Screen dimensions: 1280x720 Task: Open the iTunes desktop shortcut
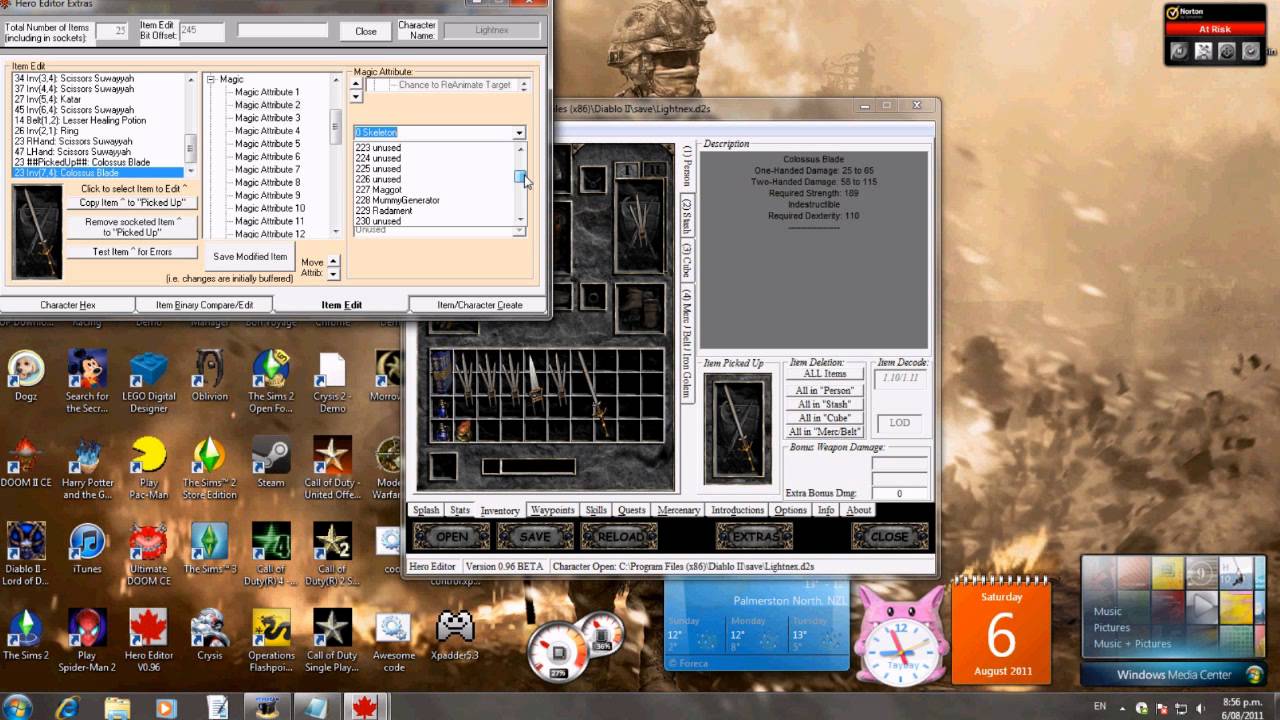pyautogui.click(x=87, y=548)
